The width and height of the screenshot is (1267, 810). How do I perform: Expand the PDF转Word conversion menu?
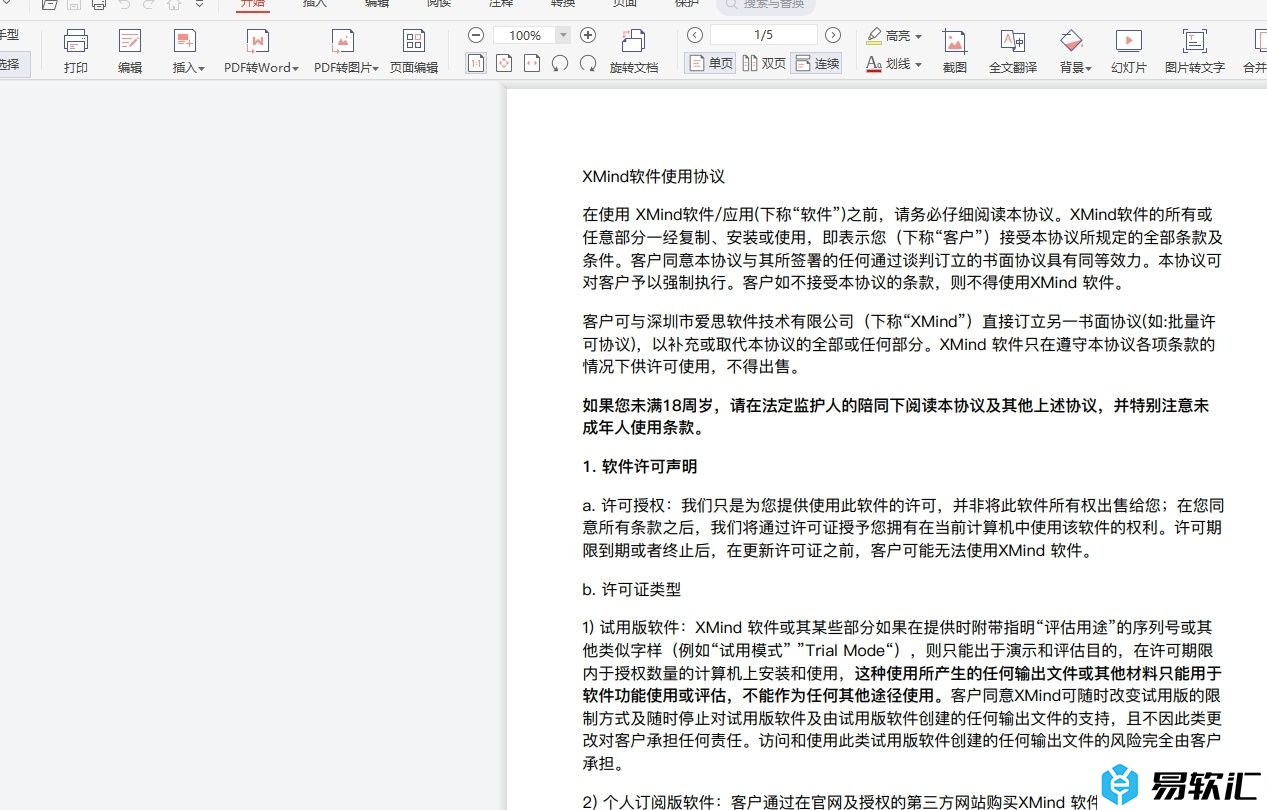(260, 50)
